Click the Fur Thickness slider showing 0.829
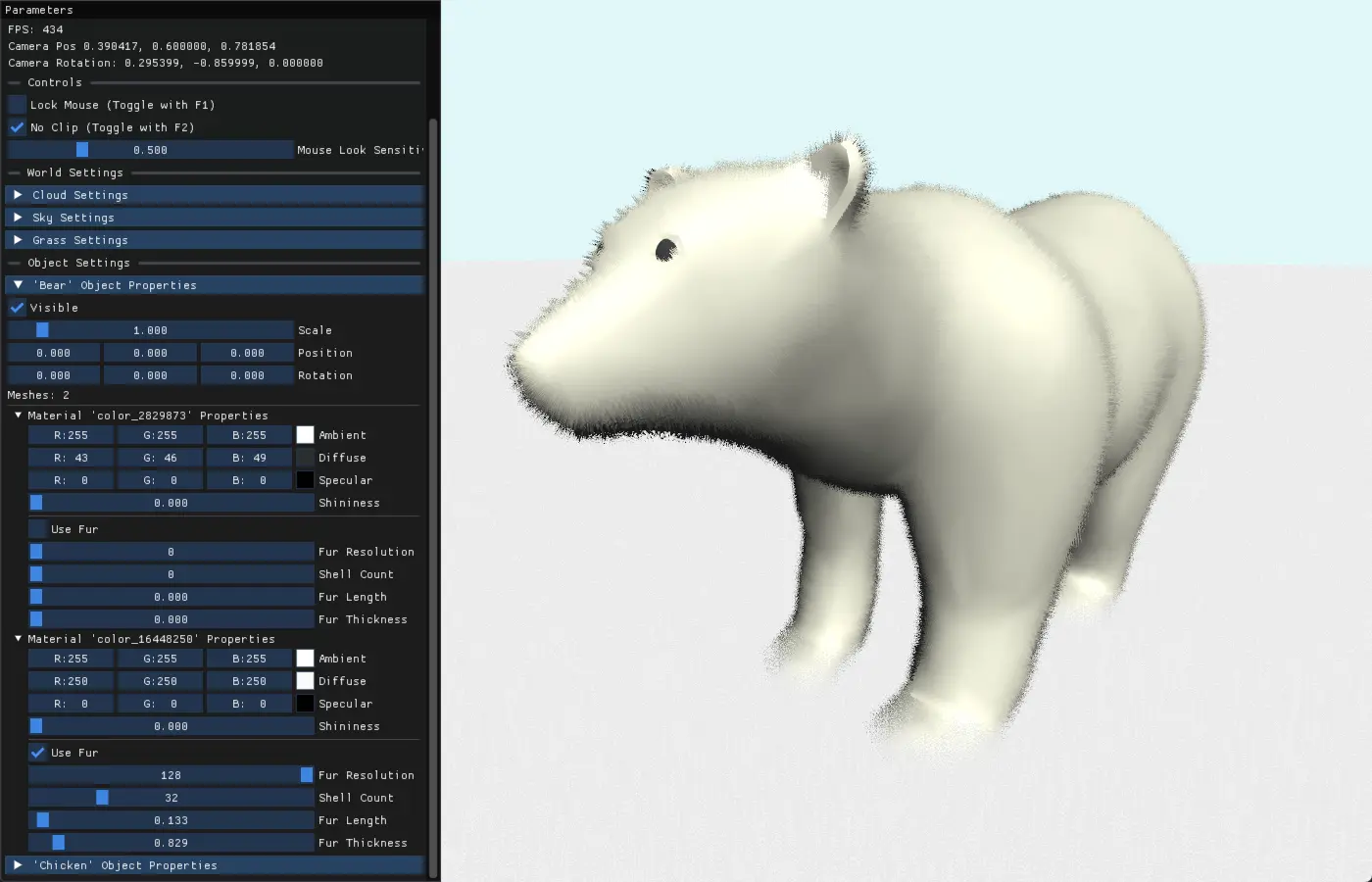Image resolution: width=1372 pixels, height=882 pixels. (171, 843)
